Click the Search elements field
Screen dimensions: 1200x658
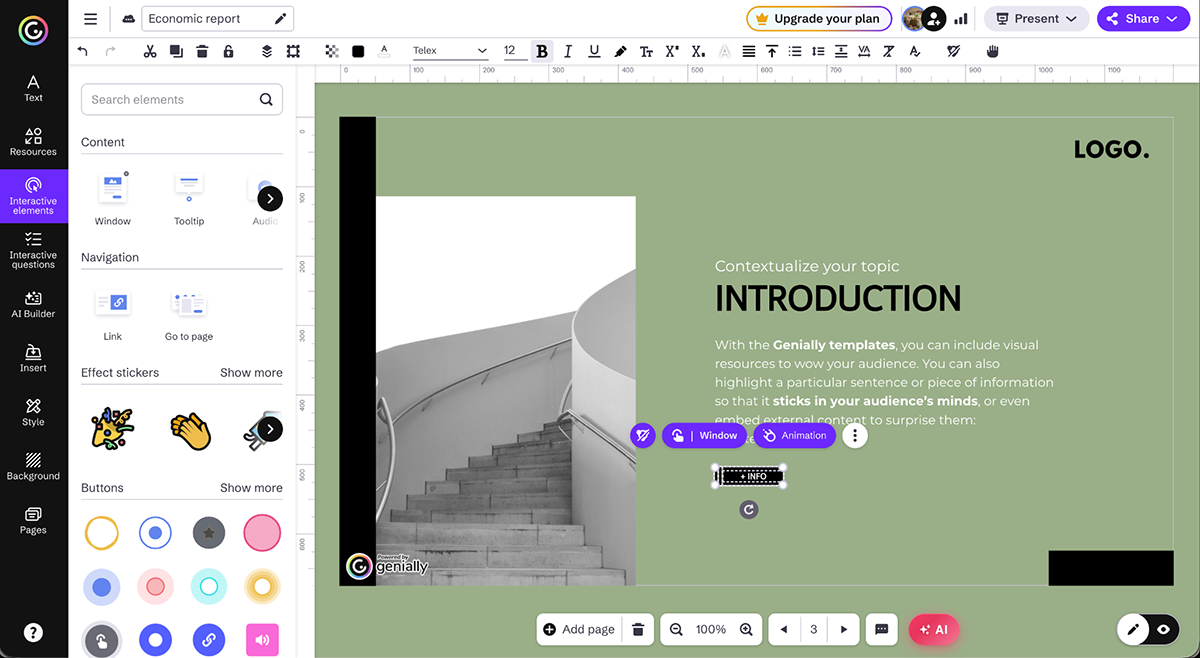pyautogui.click(x=181, y=99)
